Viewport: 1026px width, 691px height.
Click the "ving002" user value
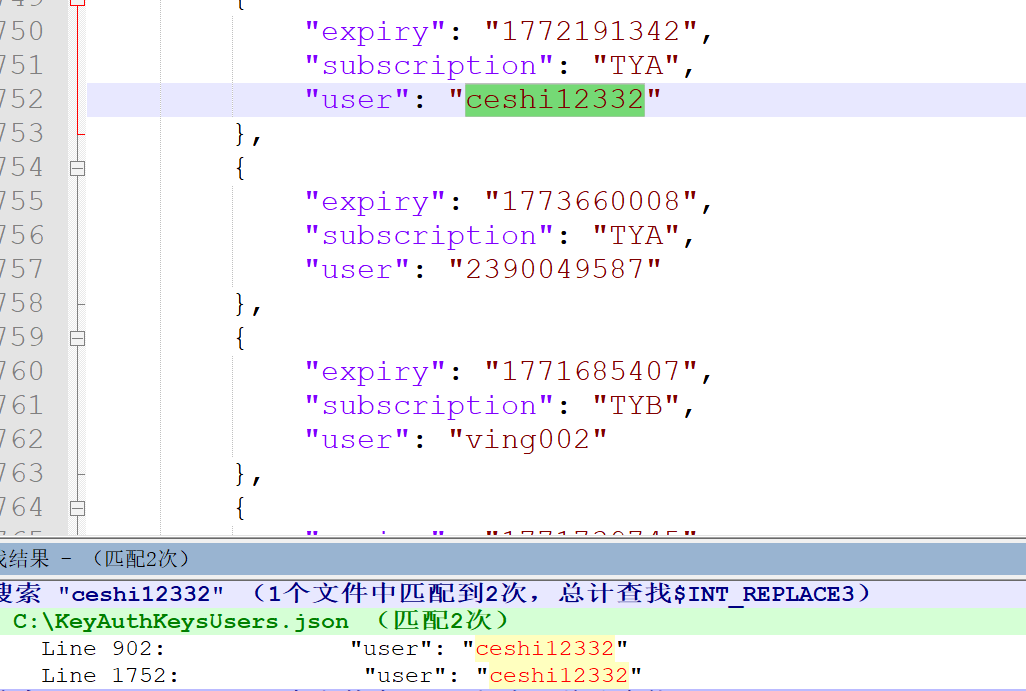pyautogui.click(x=527, y=440)
